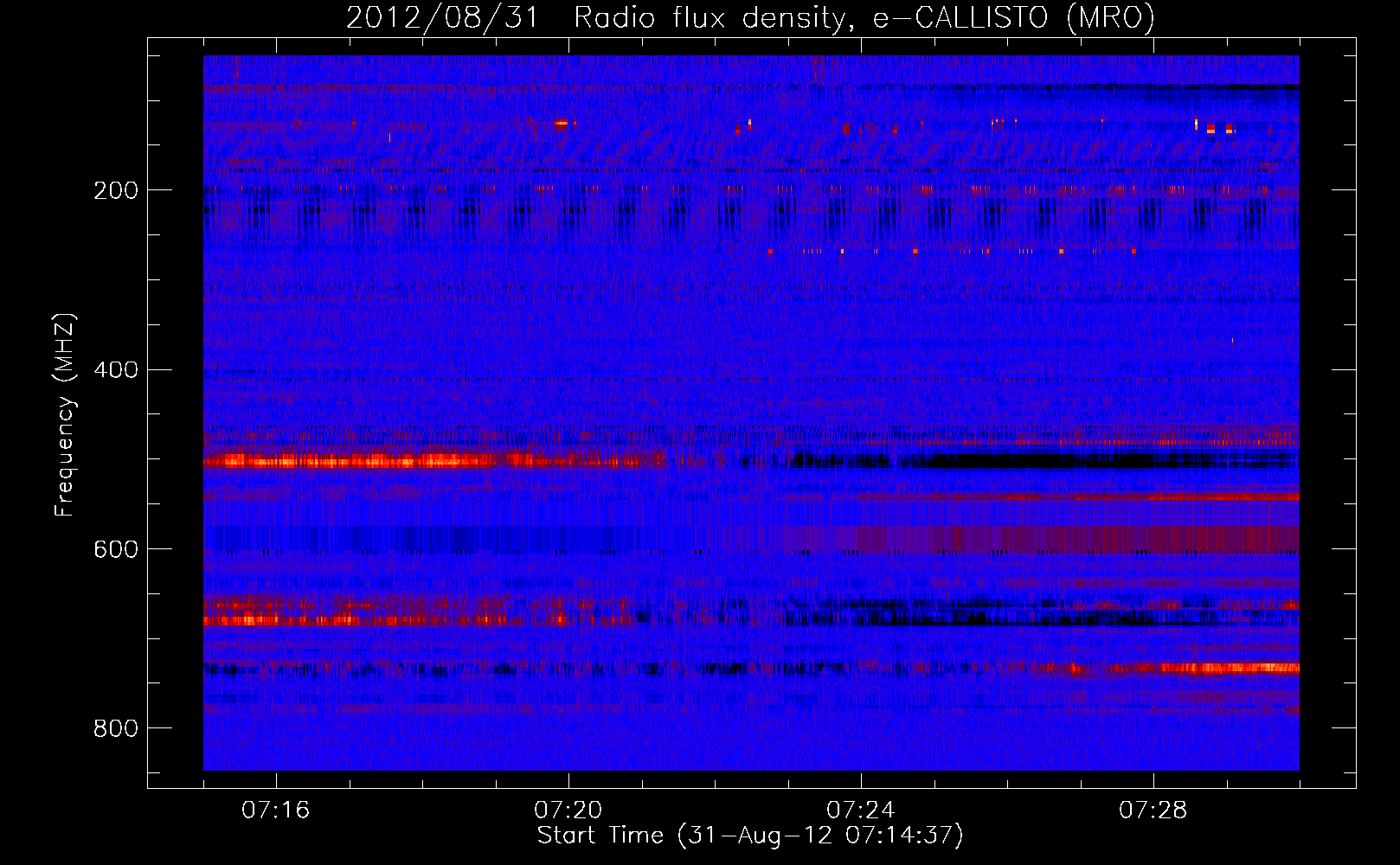Click the 07:16 time tick label
The image size is (1400, 865).
point(275,811)
